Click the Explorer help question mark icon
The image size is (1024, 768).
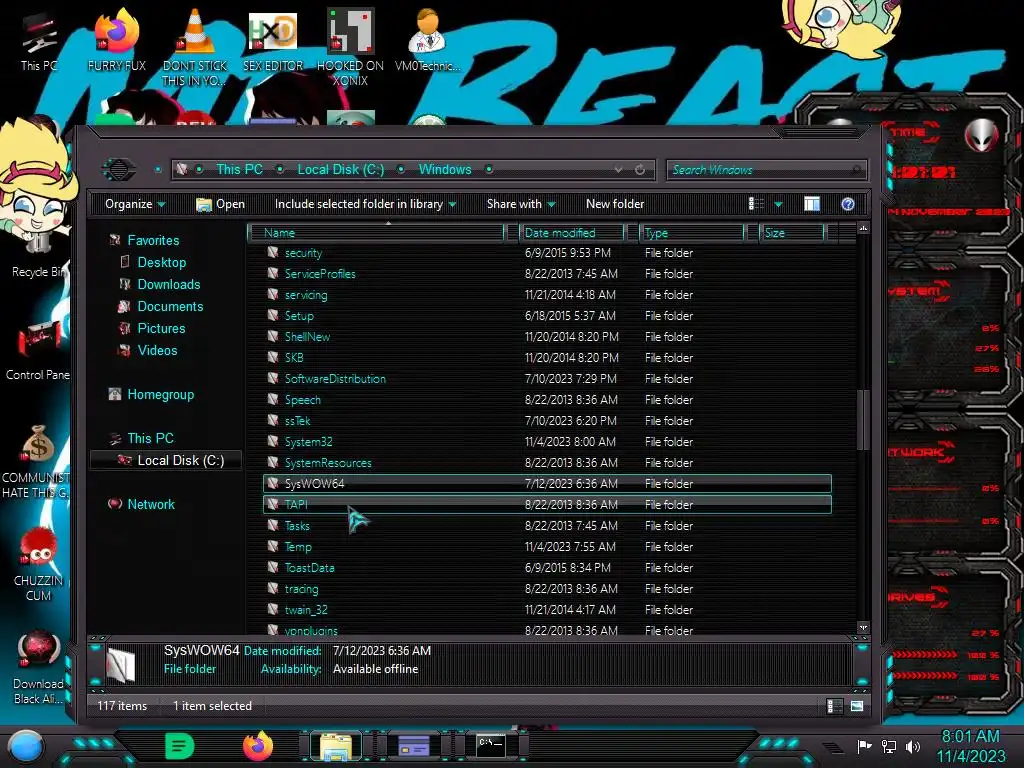tap(848, 204)
